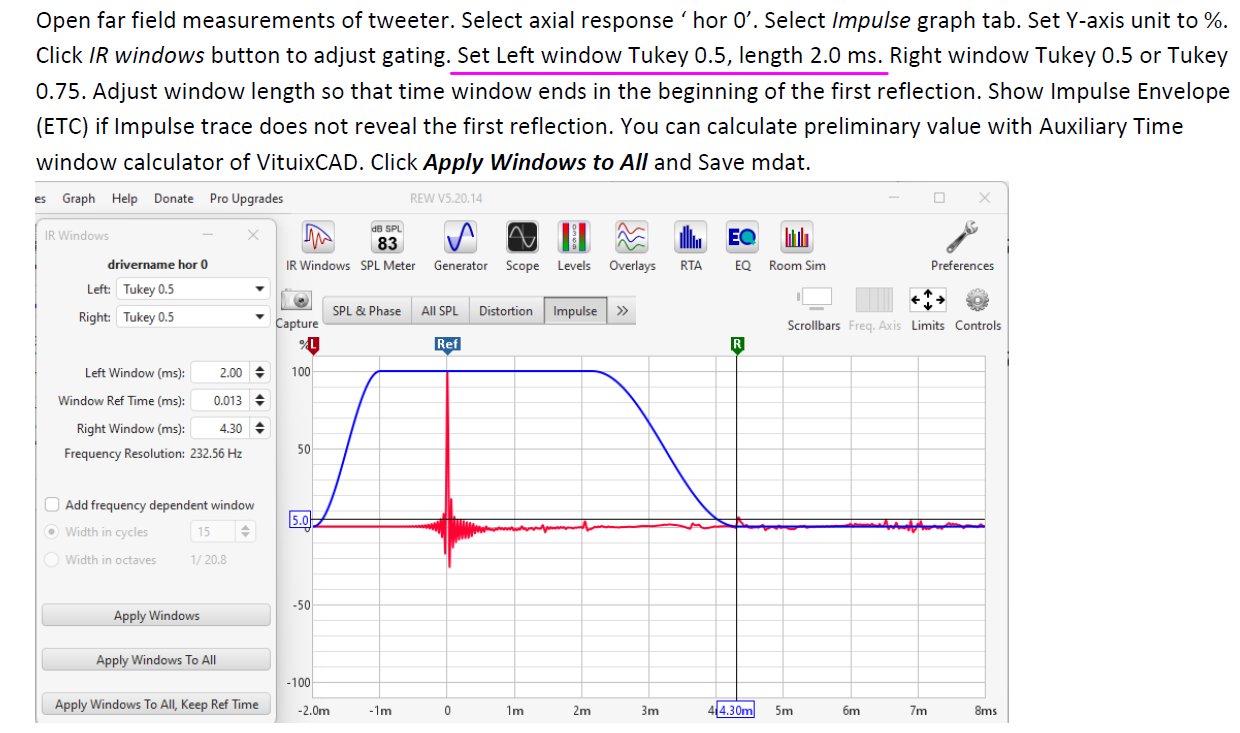Open Left window type dropdown Tukey 0.5

coord(194,289)
